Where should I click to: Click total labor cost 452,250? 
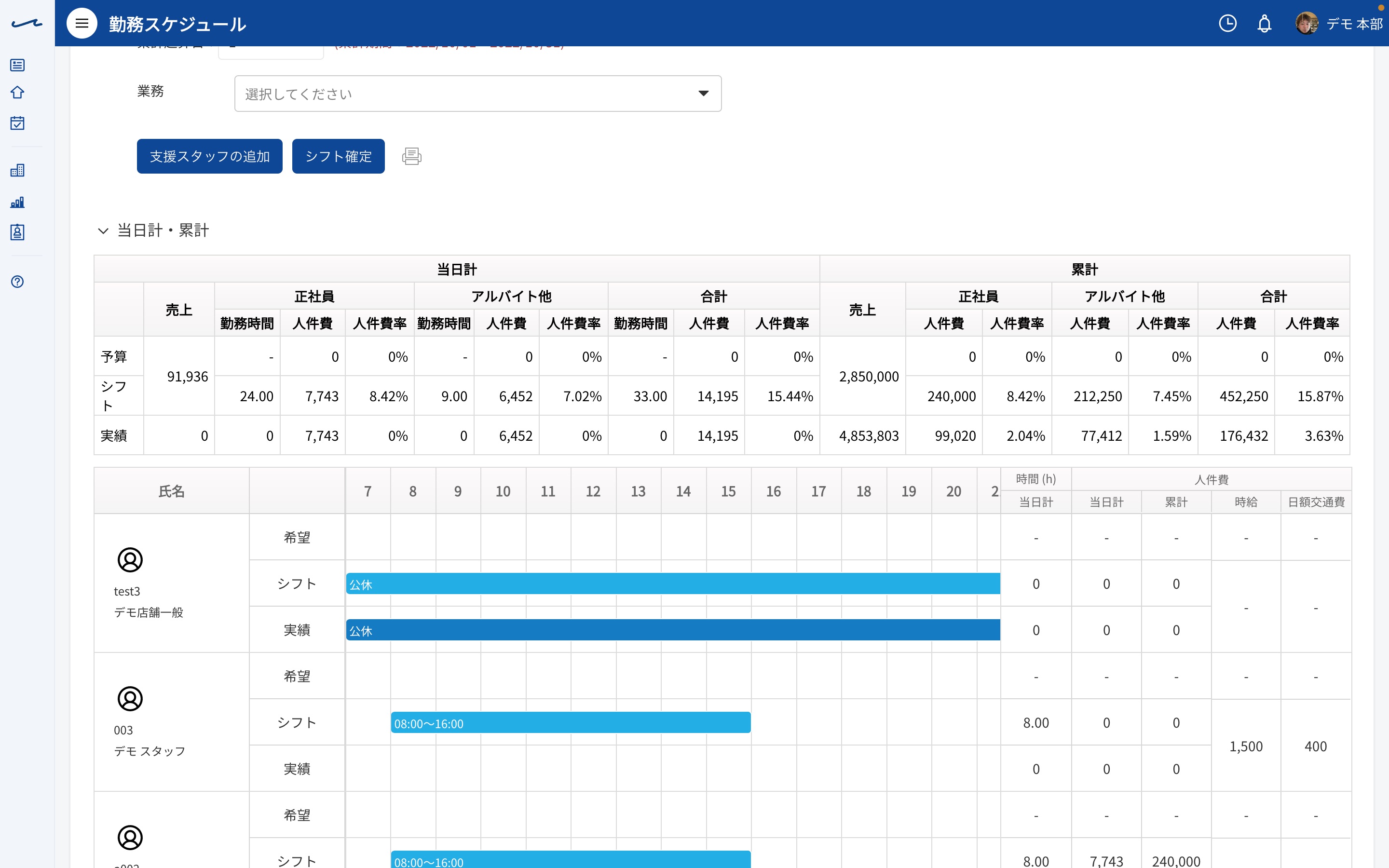(x=1244, y=396)
